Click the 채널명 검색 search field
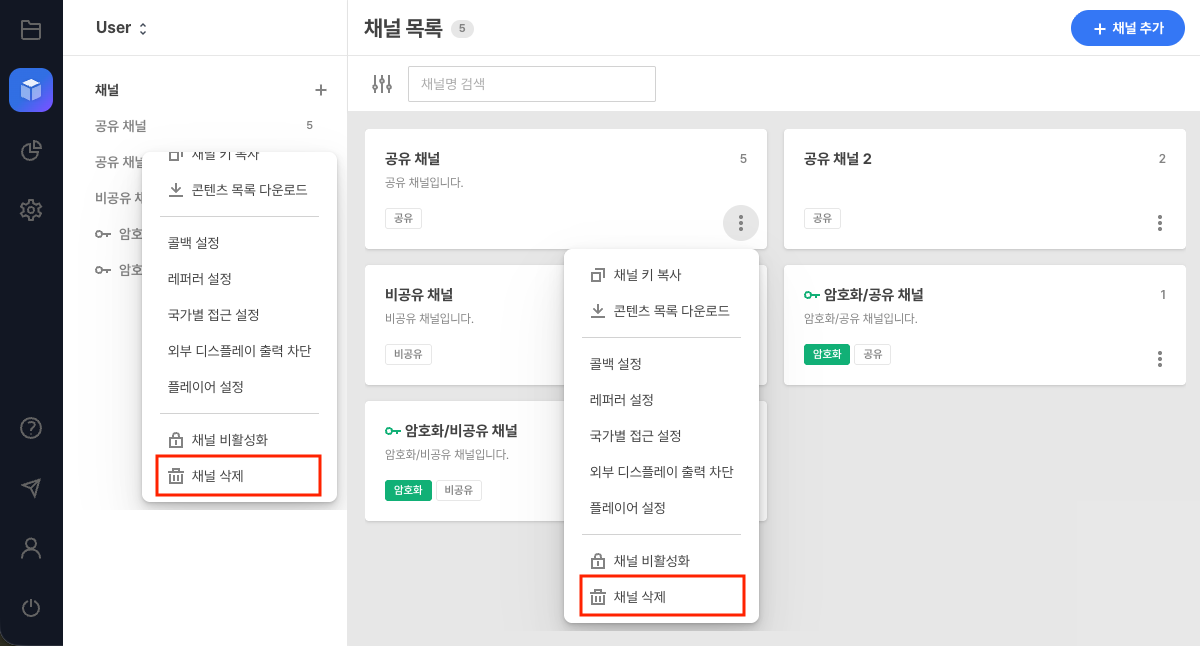The width and height of the screenshot is (1200, 646). tap(531, 84)
